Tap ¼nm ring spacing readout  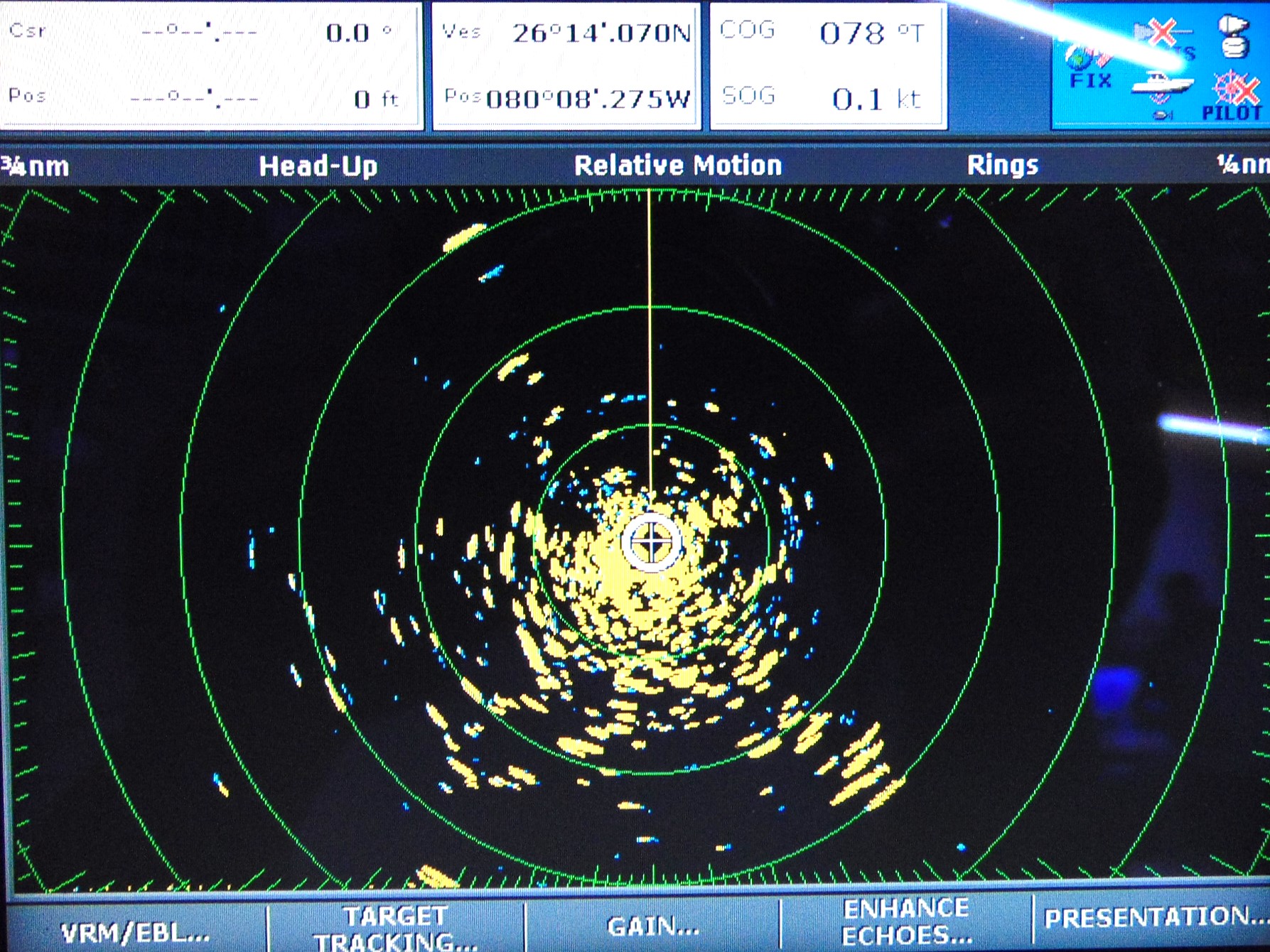tap(1242, 164)
